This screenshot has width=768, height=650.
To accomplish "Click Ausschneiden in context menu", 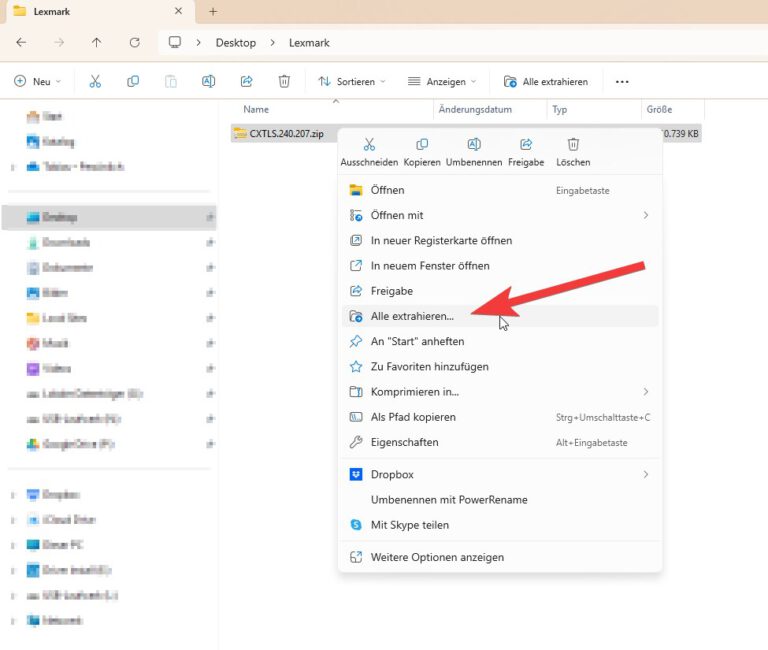I will click(369, 152).
